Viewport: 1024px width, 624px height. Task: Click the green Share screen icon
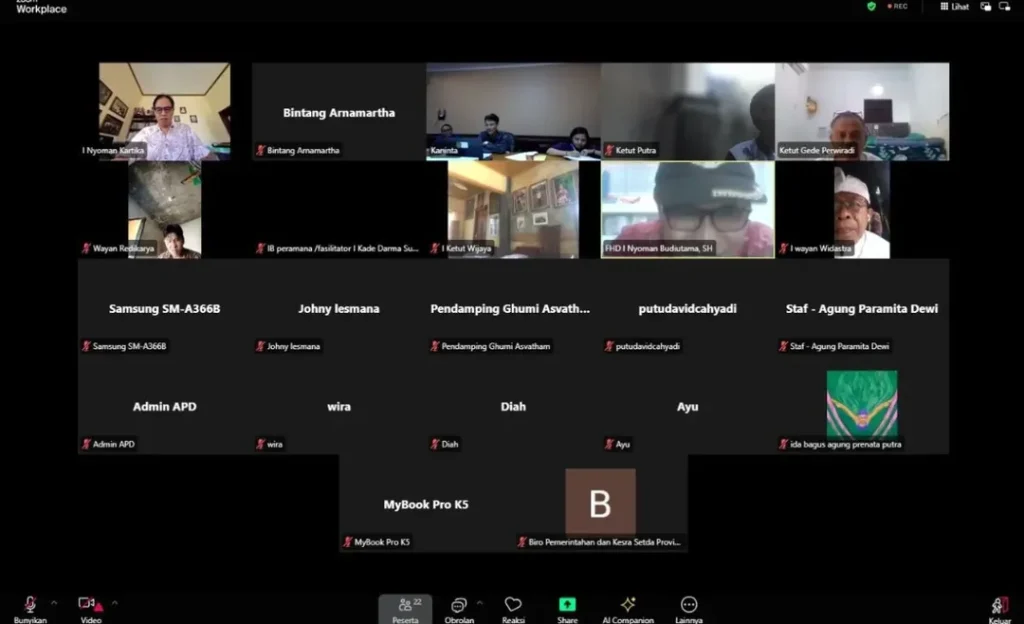pos(567,605)
